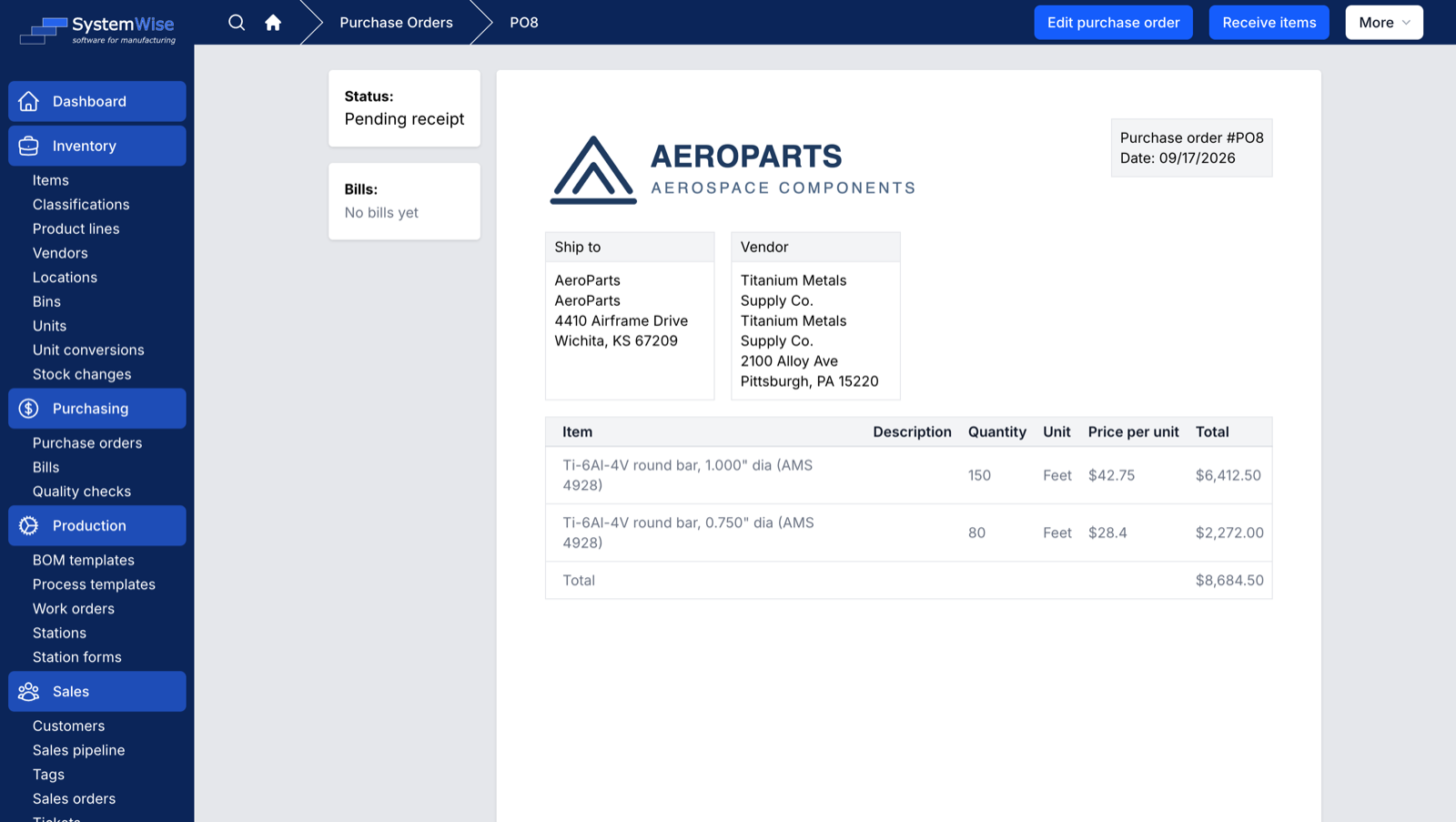The height and width of the screenshot is (822, 1456).
Task: Click the 1.000" dia round bar item
Action: 687,475
